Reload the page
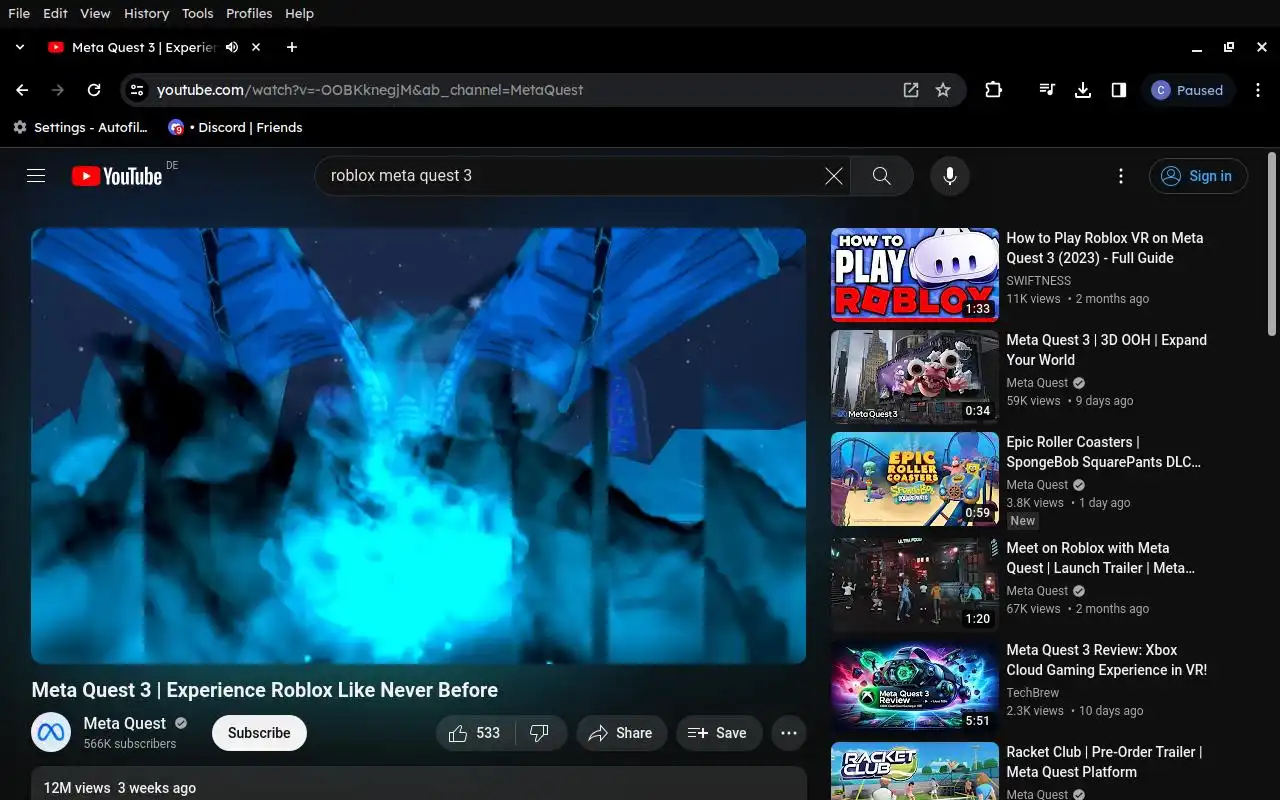The width and height of the screenshot is (1280, 800). coord(94,90)
